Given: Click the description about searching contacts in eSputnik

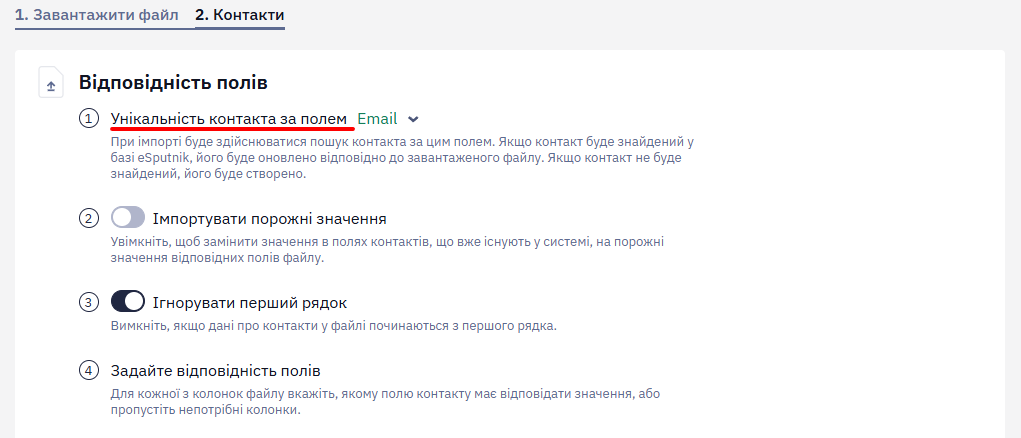Looking at the screenshot, I should click(x=402, y=157).
